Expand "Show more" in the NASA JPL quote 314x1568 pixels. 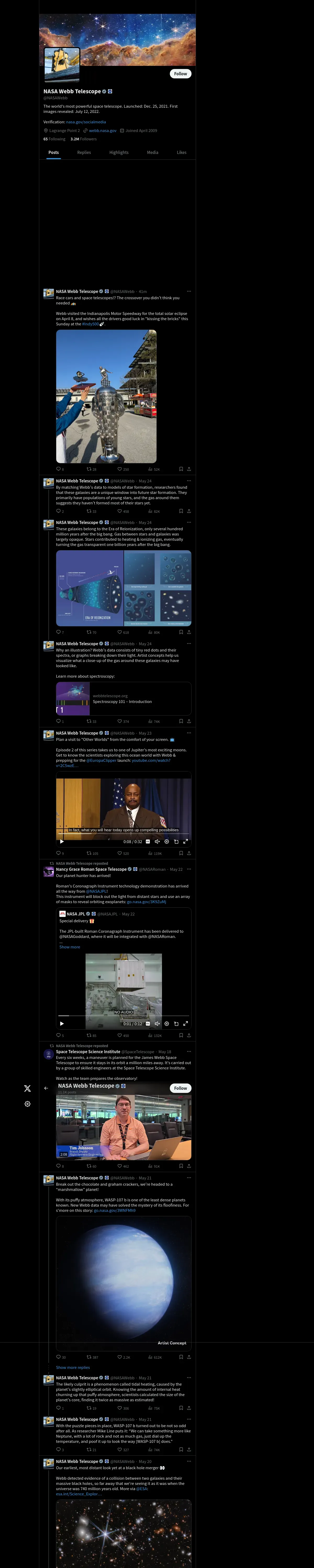pyautogui.click(x=70, y=947)
